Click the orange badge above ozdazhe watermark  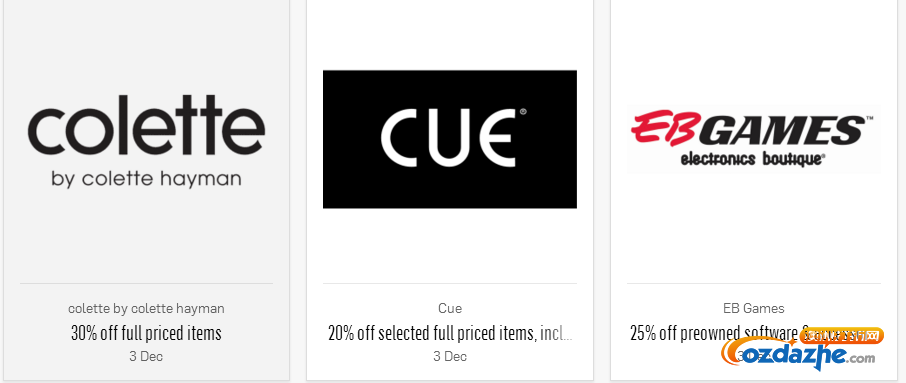click(841, 336)
